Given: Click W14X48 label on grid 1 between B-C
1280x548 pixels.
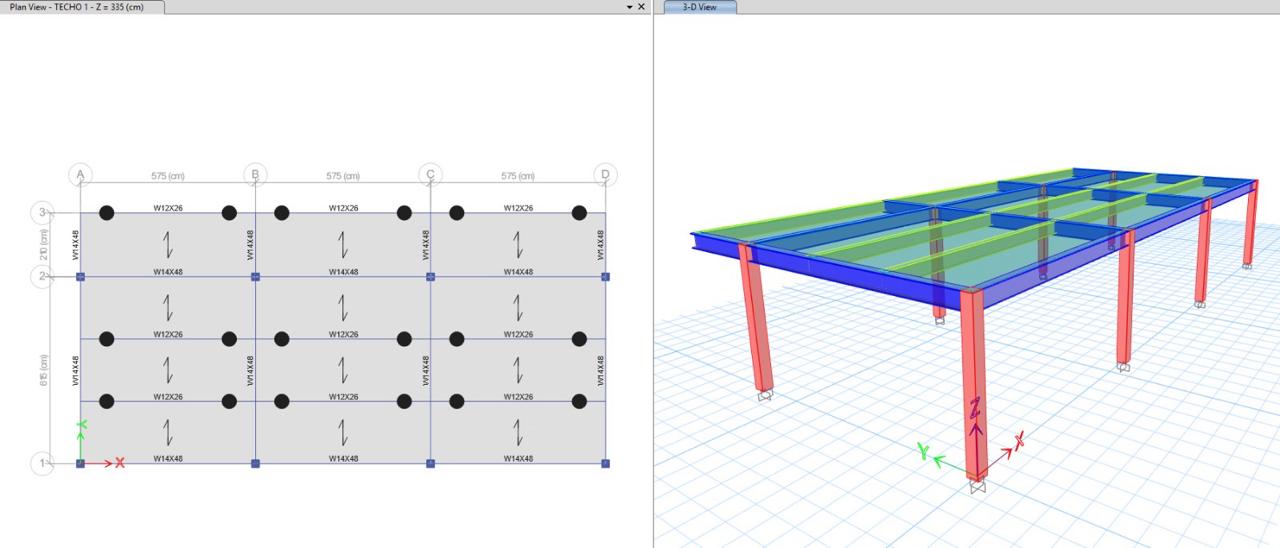Looking at the screenshot, I should [x=342, y=459].
